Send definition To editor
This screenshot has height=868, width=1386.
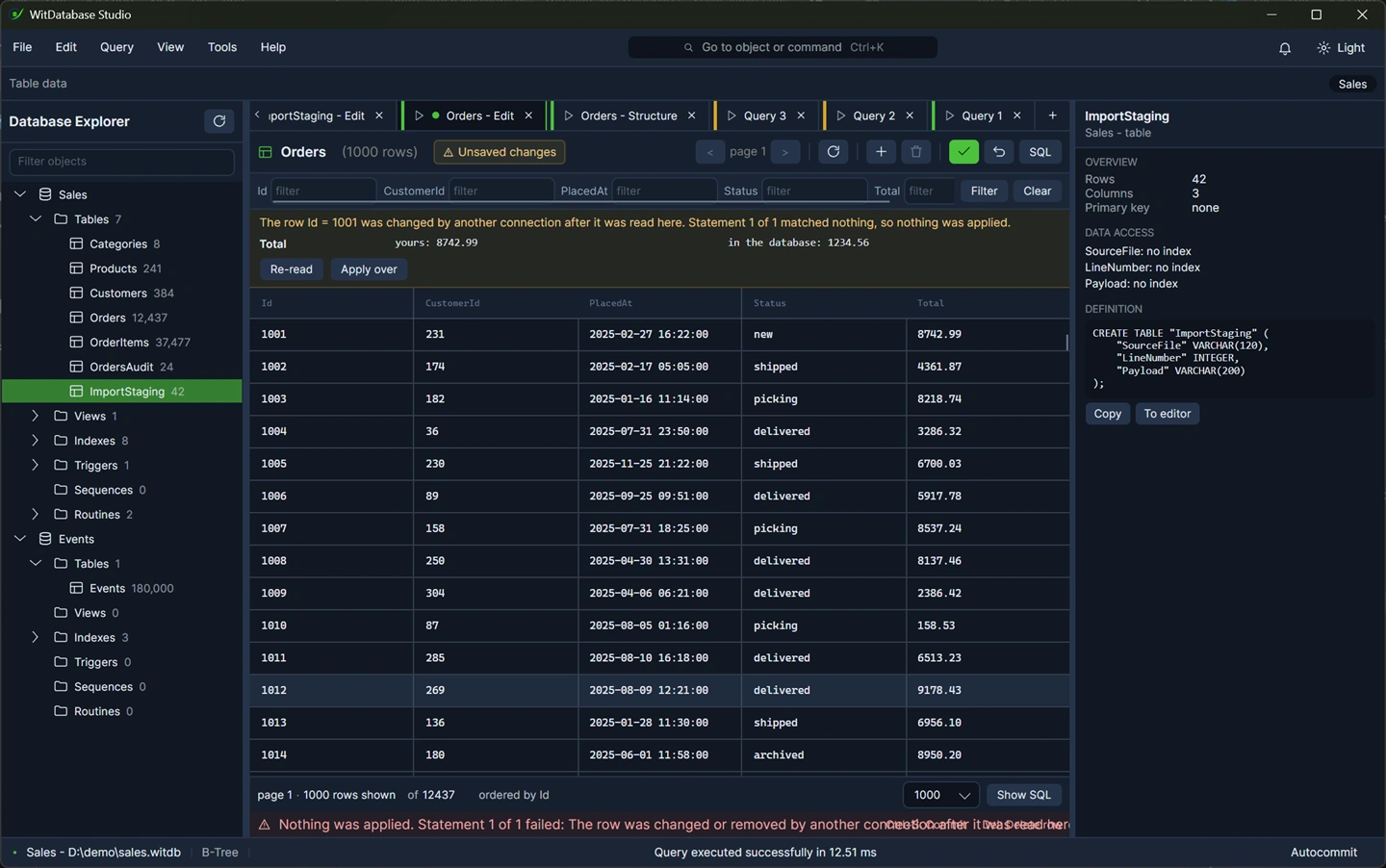[x=1167, y=414]
